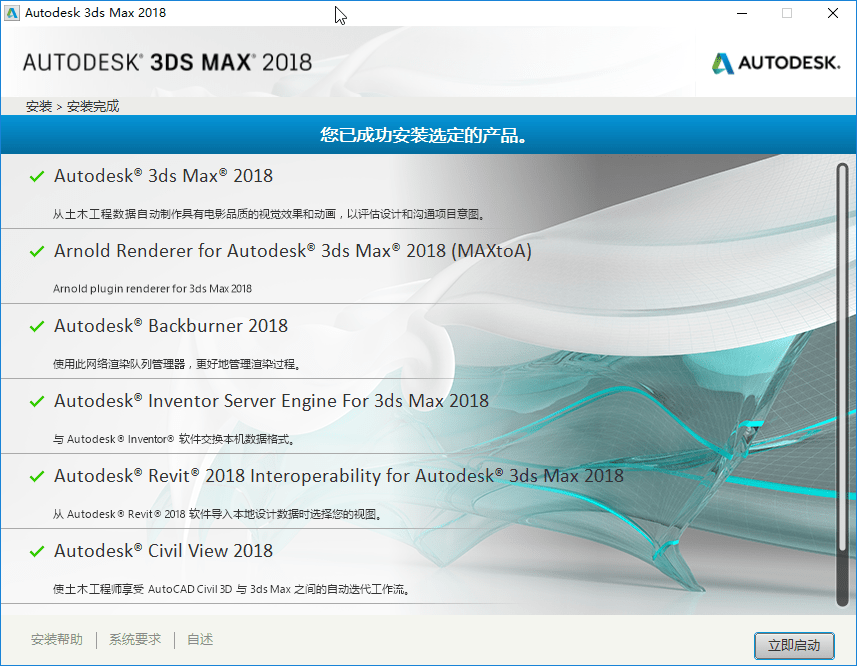Click the Backburner description 使用此网络渲染队列管理器
This screenshot has width=857, height=666.
click(177, 364)
